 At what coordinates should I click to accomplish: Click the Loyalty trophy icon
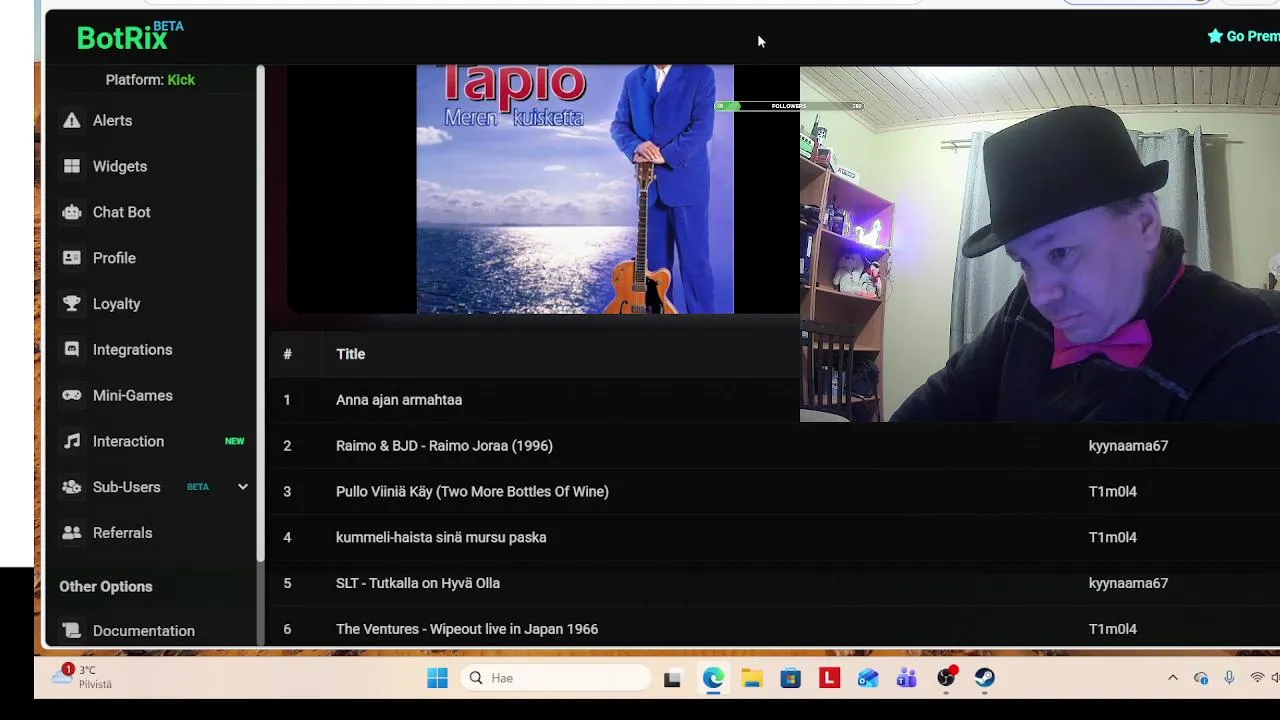pos(72,304)
